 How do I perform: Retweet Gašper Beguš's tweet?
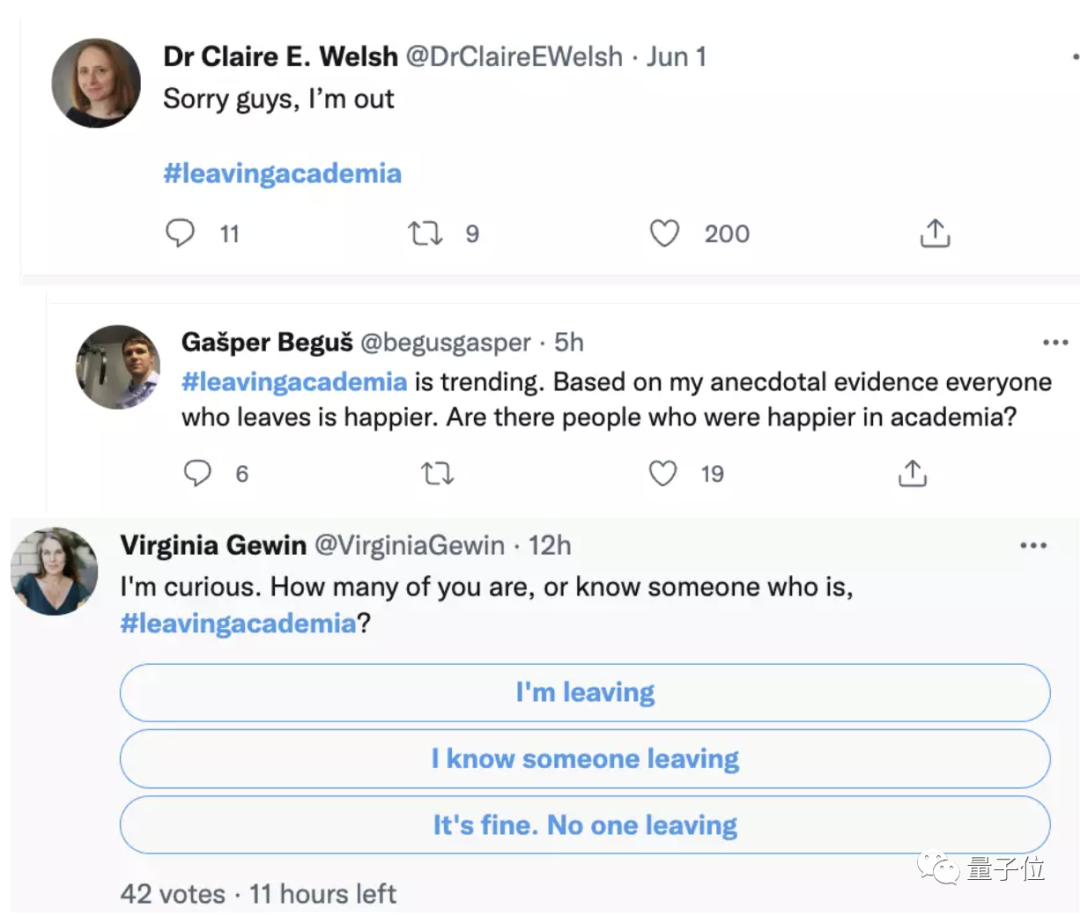pyautogui.click(x=437, y=473)
